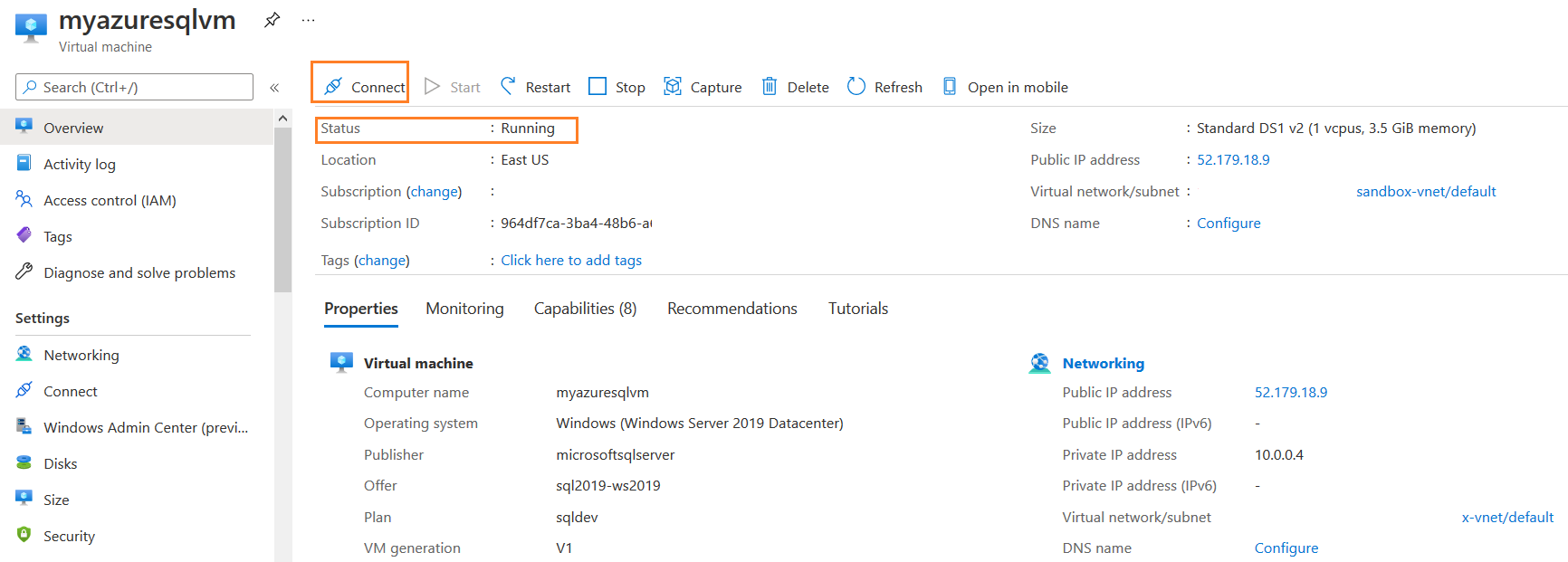Collapse the left sidebar menu
The image size is (1568, 562).
click(274, 88)
